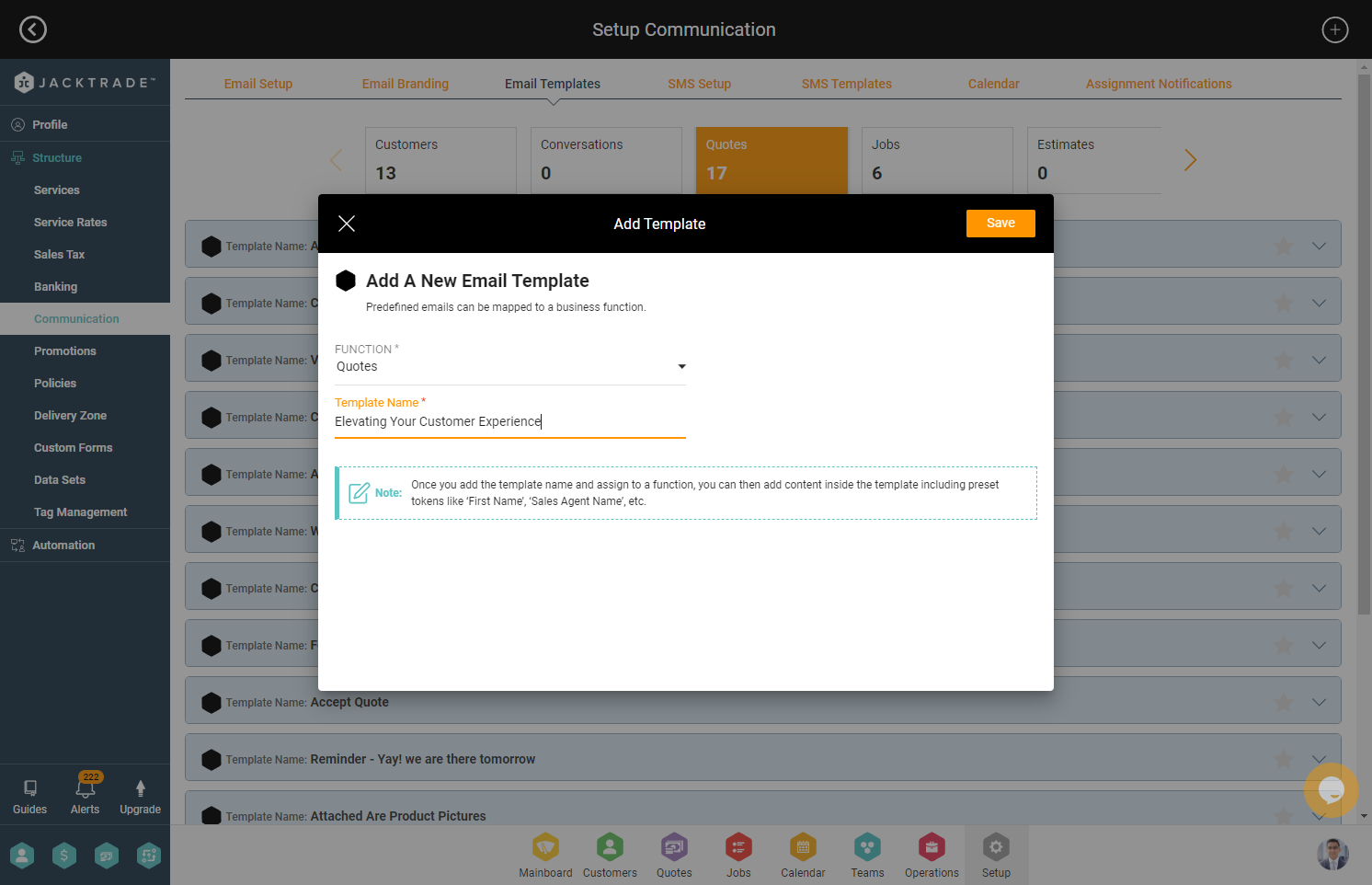Viewport: 1372px width, 885px height.
Task: Open the Assignment Notifications tab
Action: click(x=1159, y=84)
